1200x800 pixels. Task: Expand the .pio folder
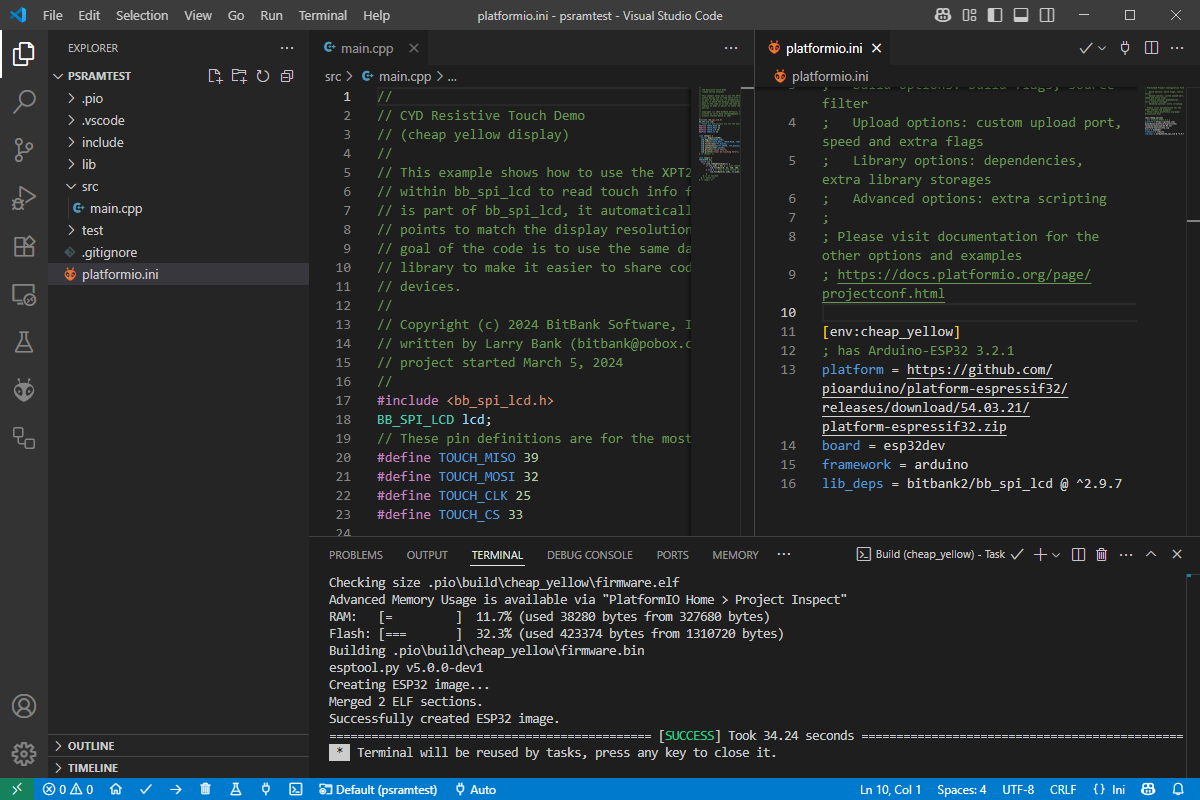pos(179,98)
